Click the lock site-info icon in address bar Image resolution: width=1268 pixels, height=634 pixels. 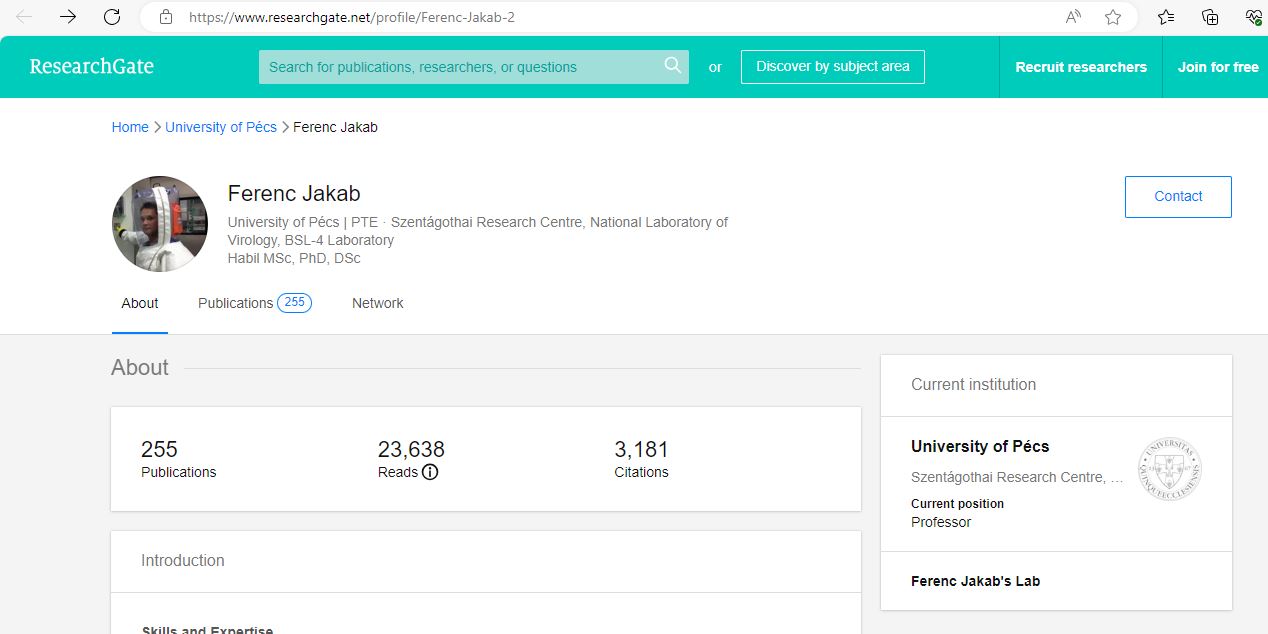(166, 17)
